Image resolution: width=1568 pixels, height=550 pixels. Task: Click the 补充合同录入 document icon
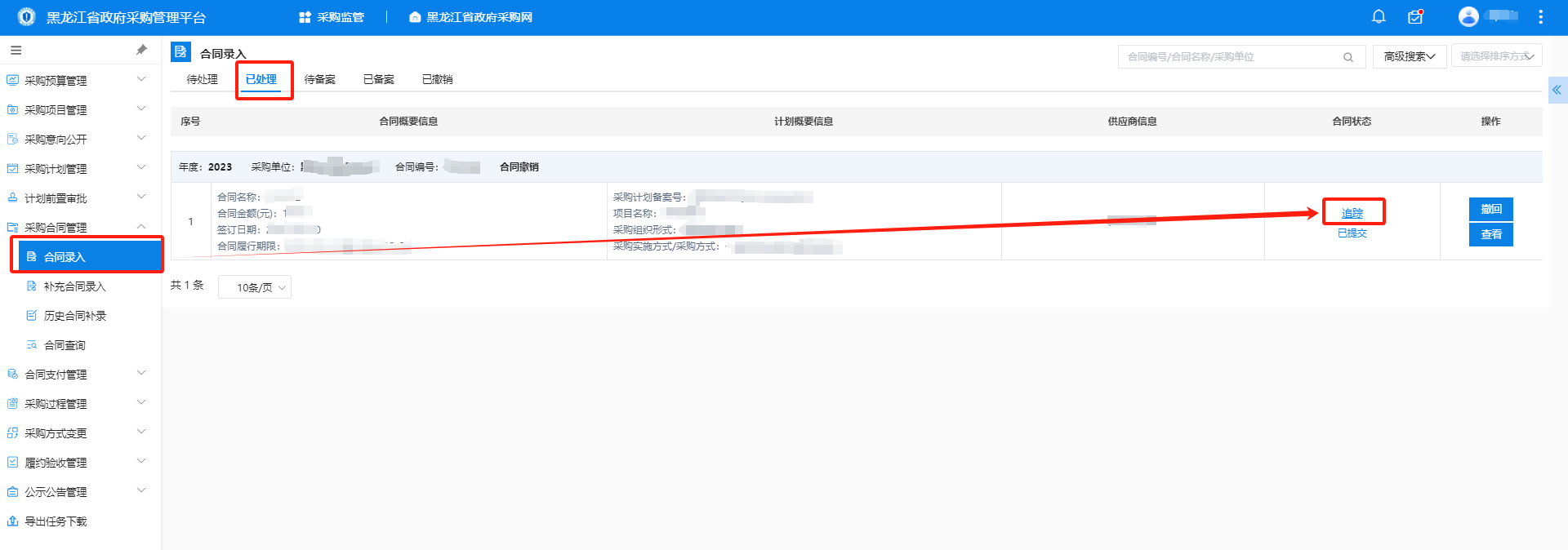pyautogui.click(x=32, y=286)
